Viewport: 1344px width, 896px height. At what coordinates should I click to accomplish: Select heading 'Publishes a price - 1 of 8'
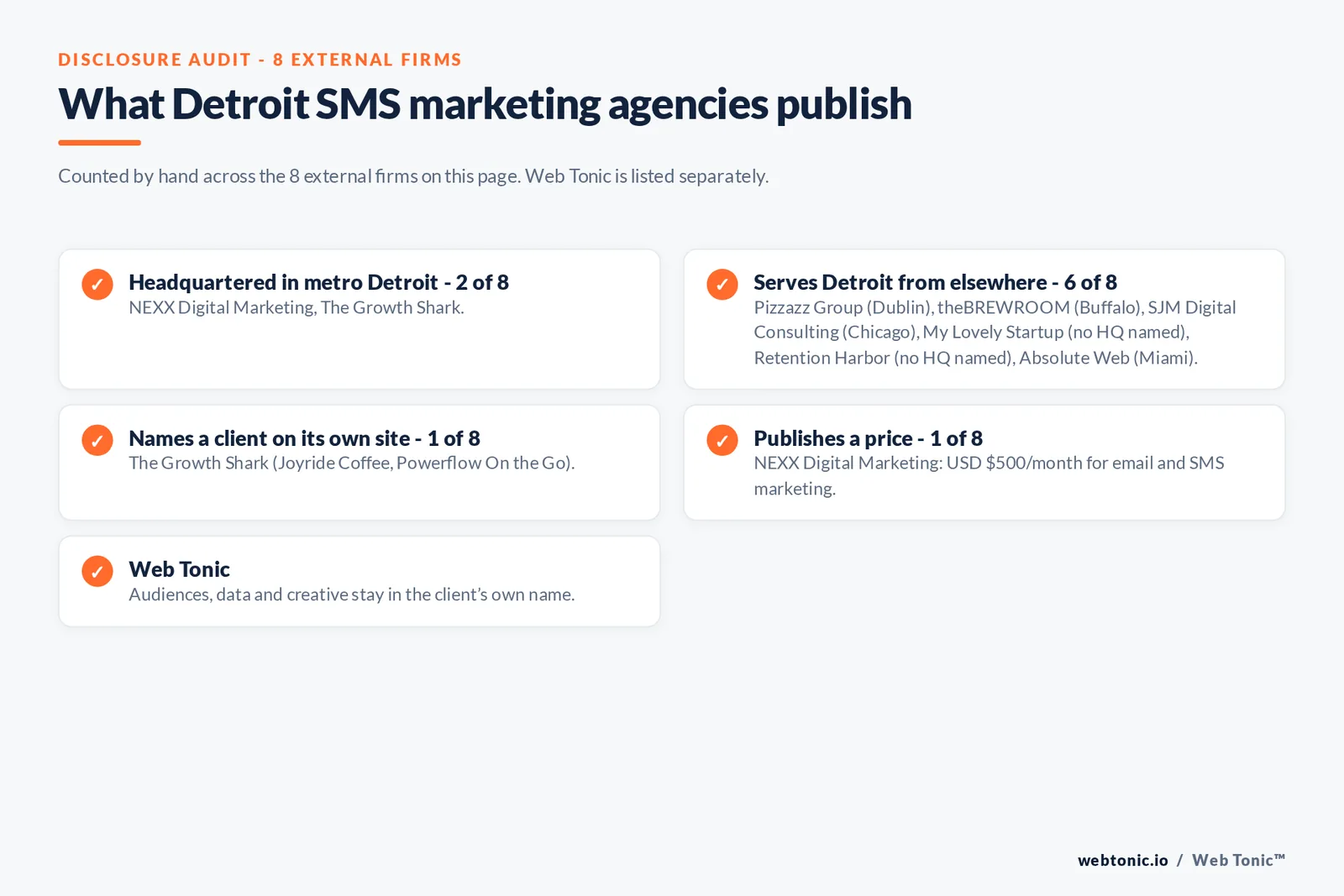coord(868,438)
